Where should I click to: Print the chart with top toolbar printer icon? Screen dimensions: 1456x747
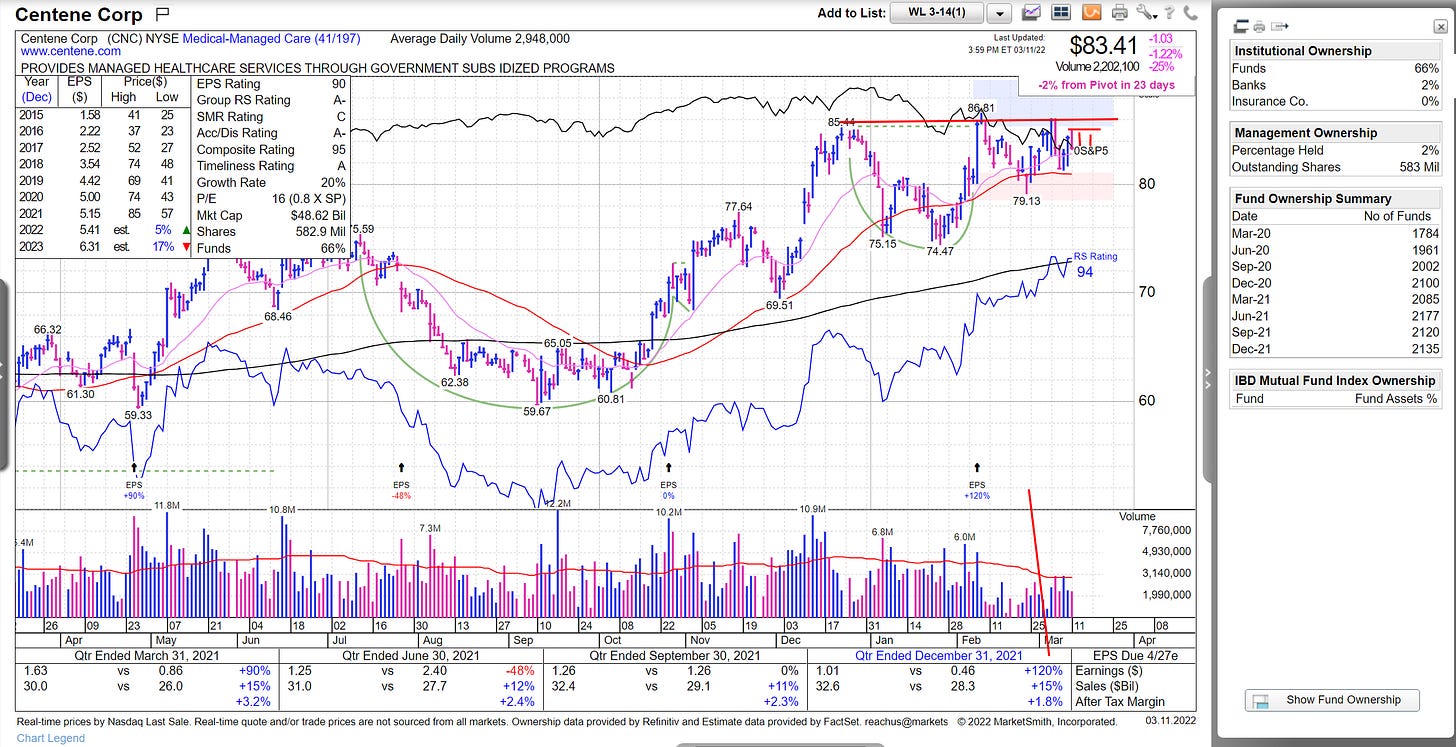coord(1120,13)
